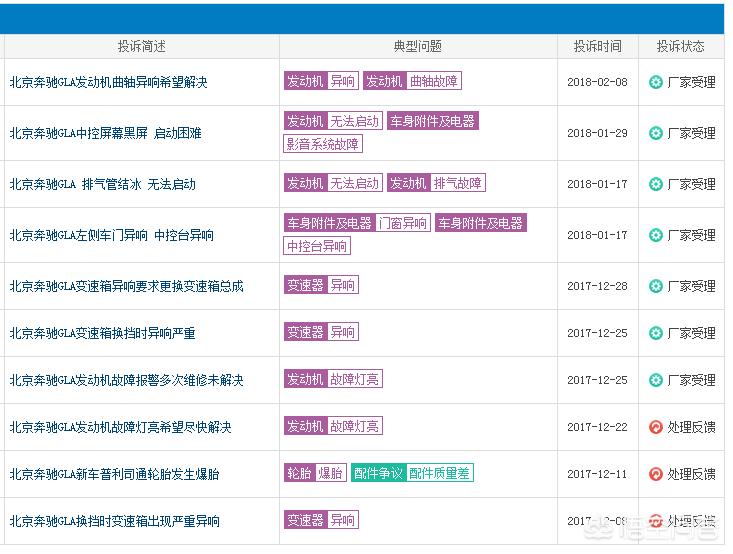The height and width of the screenshot is (554, 733).
Task: Click status icon for 2018-01-29 complaint
Action: (655, 133)
